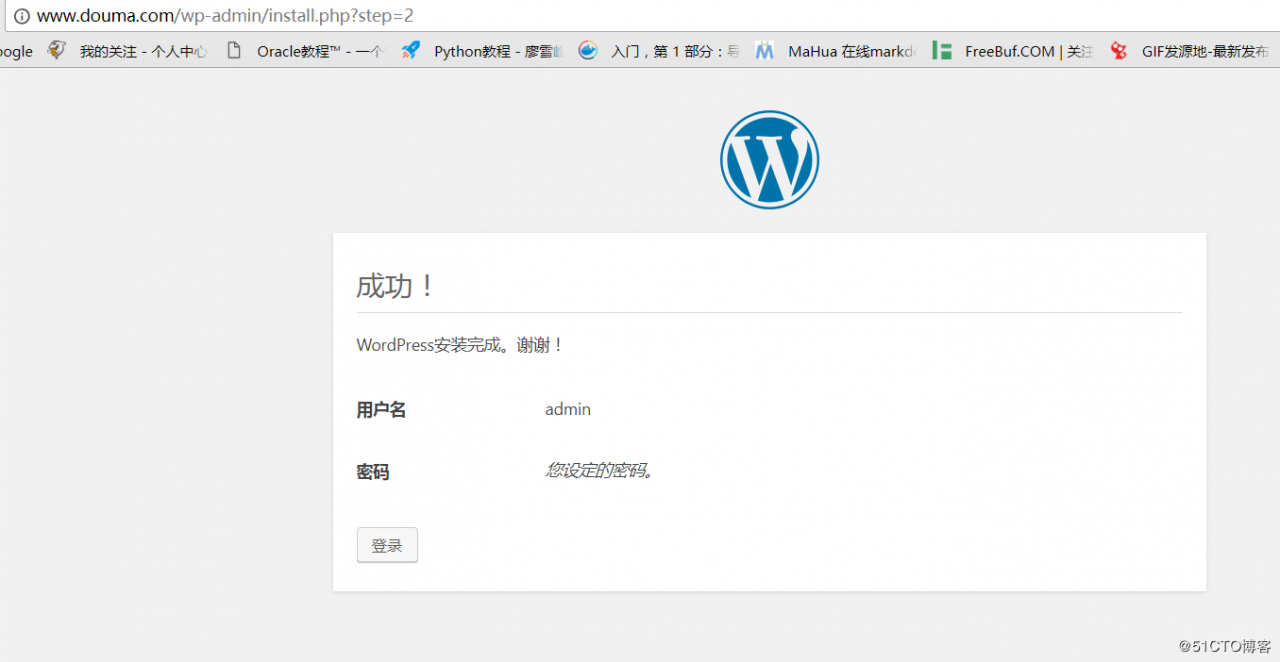Click the rocket favicon for Python教程
The height and width of the screenshot is (662, 1280).
pos(411,50)
